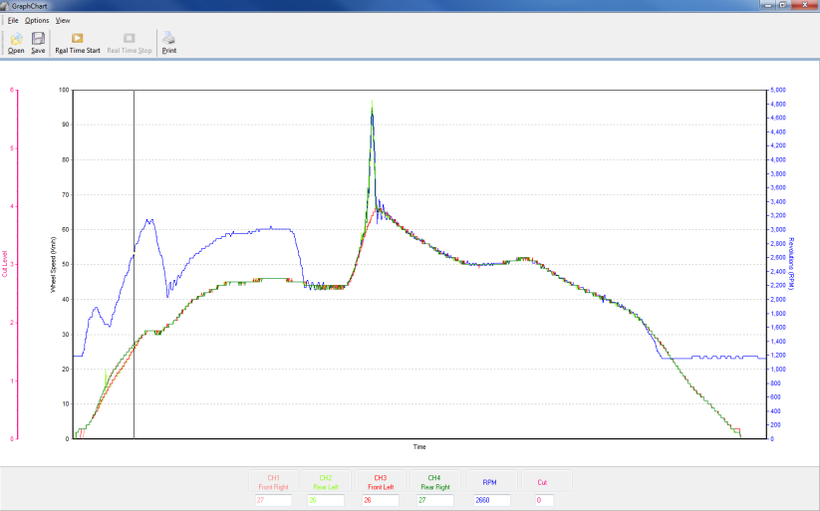Close the GraphChart window
The image size is (820, 511).
tap(804, 5)
